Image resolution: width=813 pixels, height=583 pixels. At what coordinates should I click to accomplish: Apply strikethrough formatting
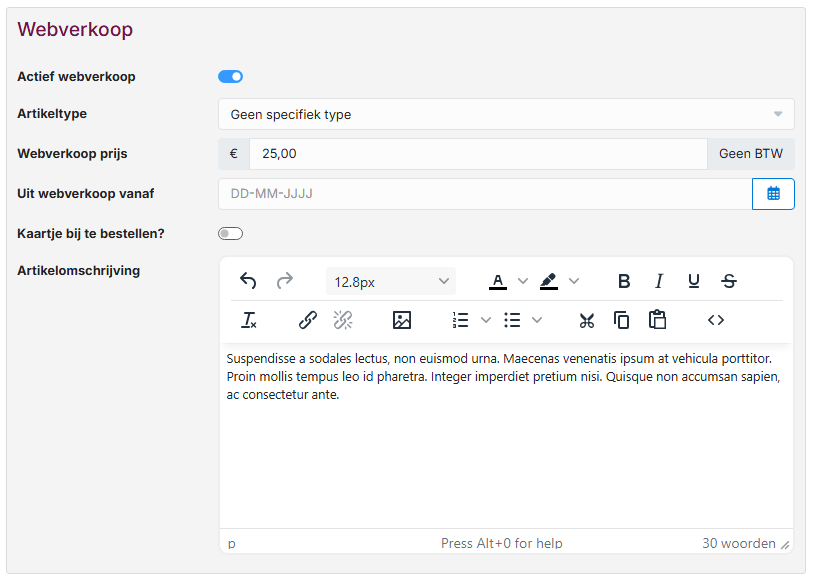coord(729,281)
